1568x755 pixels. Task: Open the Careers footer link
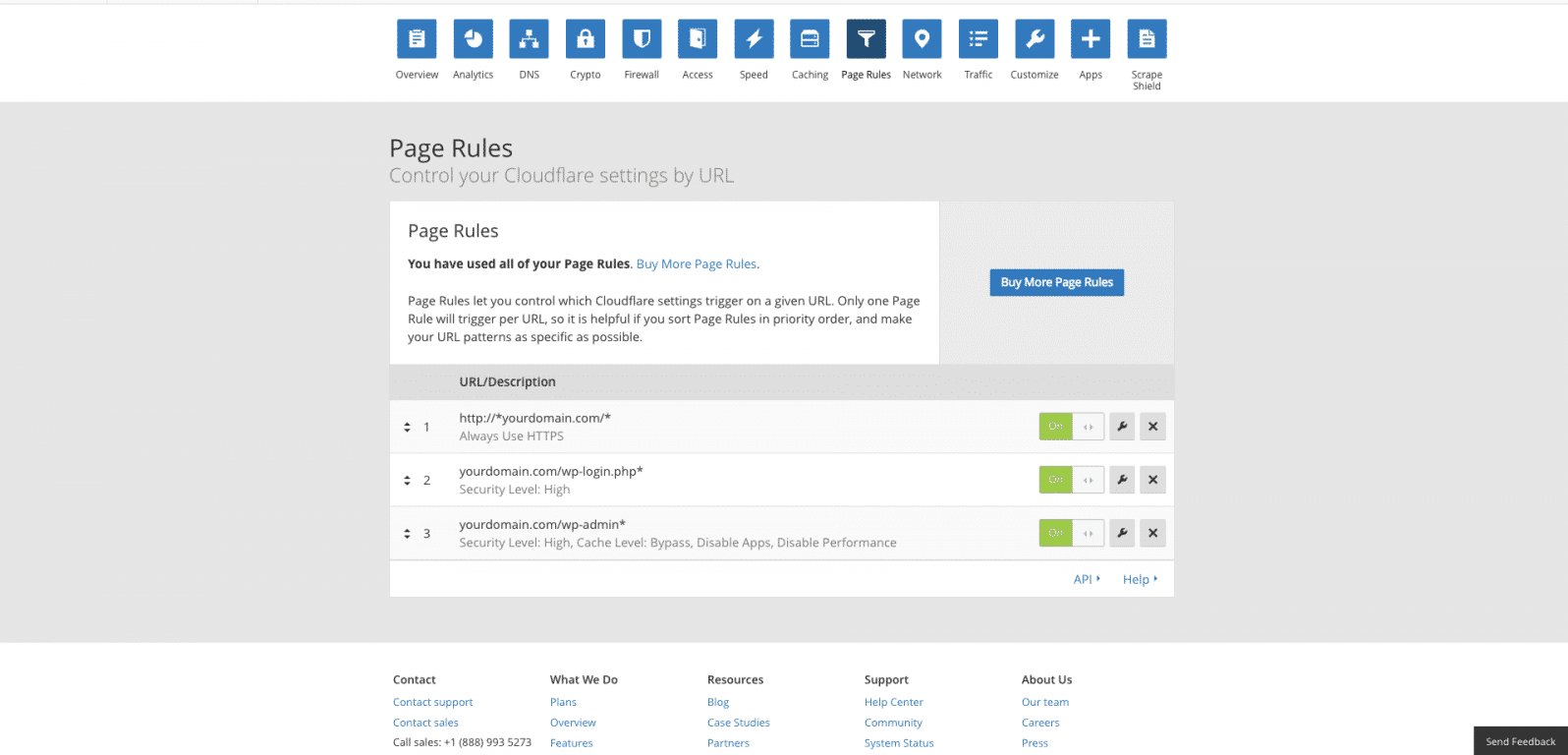point(1040,723)
